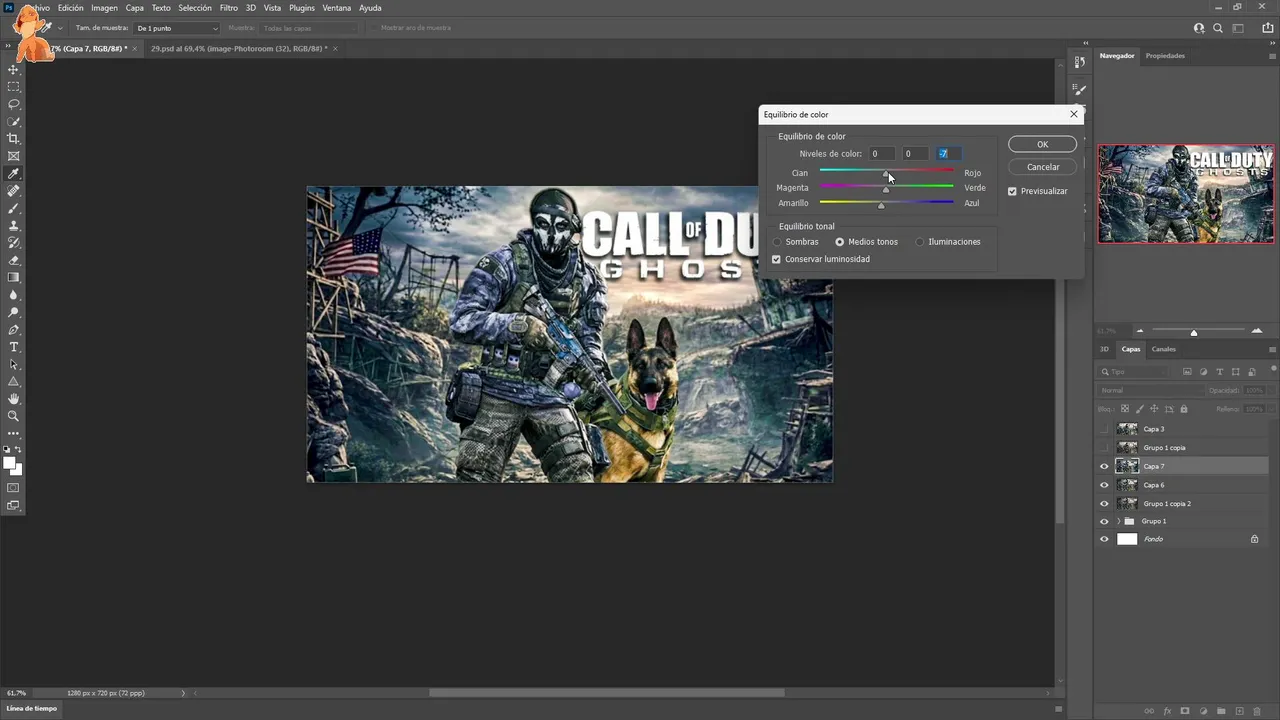Viewport: 1280px width, 720px height.
Task: Show the Capa 3 layer
Action: [1104, 429]
